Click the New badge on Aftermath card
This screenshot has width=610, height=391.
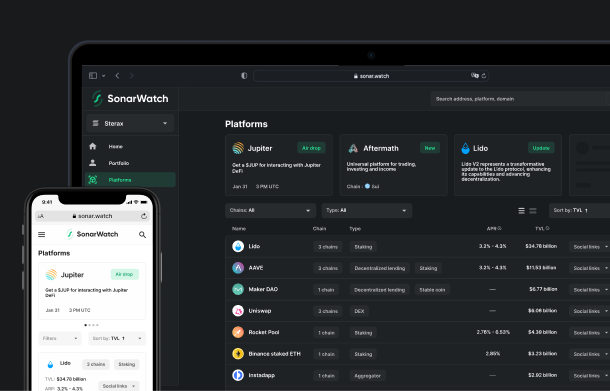pyautogui.click(x=430, y=148)
